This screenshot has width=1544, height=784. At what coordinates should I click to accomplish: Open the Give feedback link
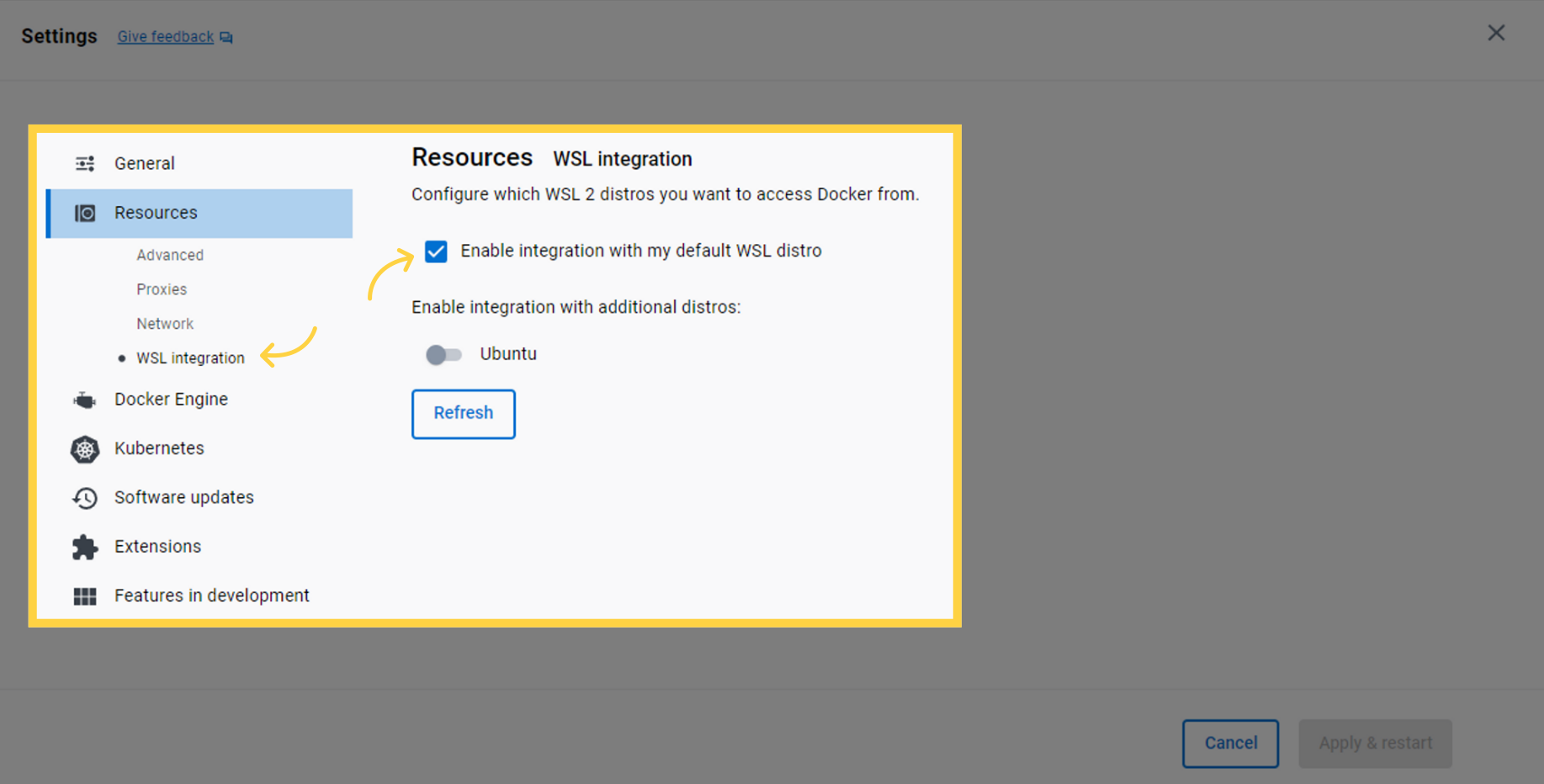click(166, 37)
